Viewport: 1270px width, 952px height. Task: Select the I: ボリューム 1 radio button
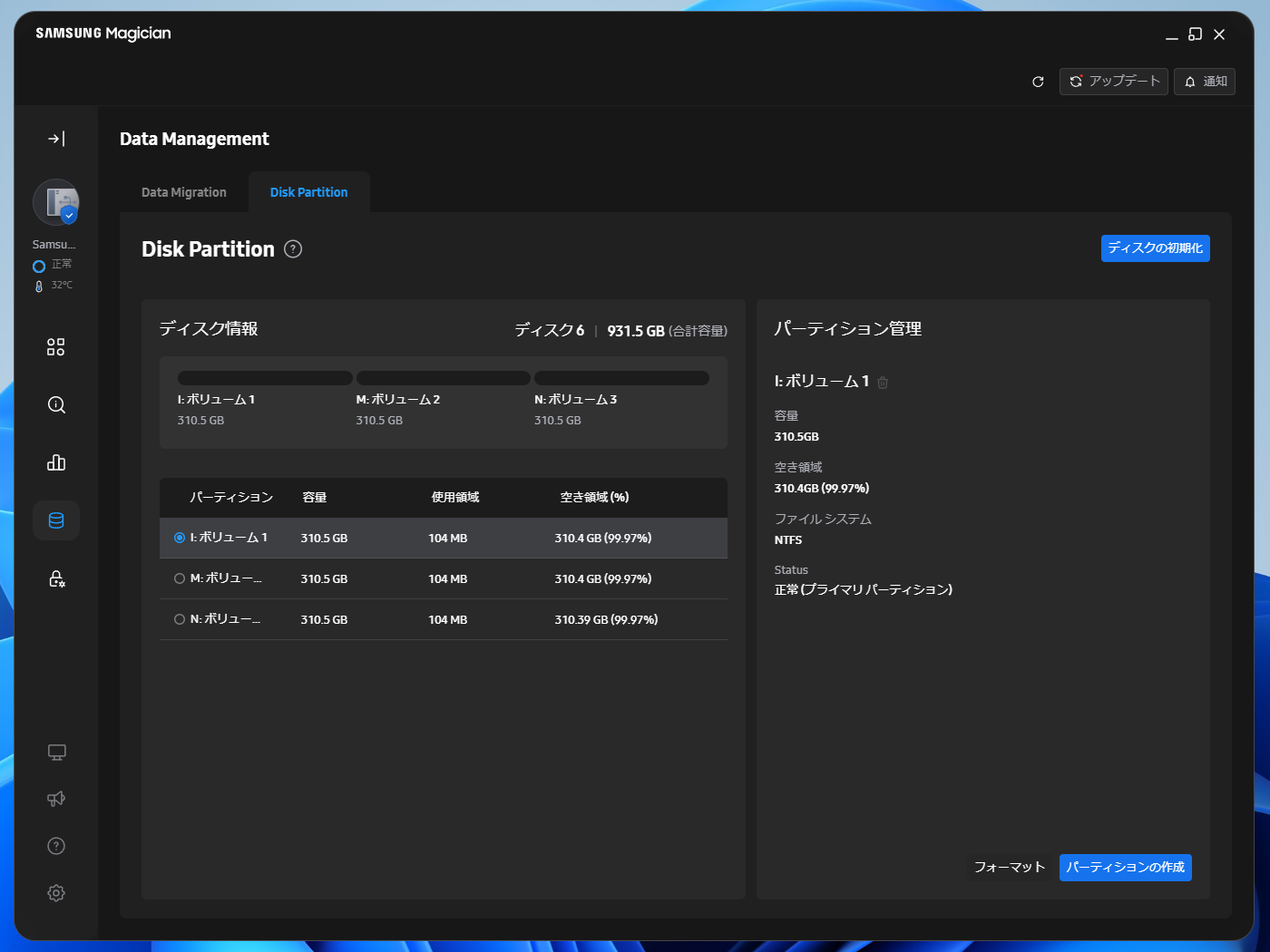coord(180,538)
